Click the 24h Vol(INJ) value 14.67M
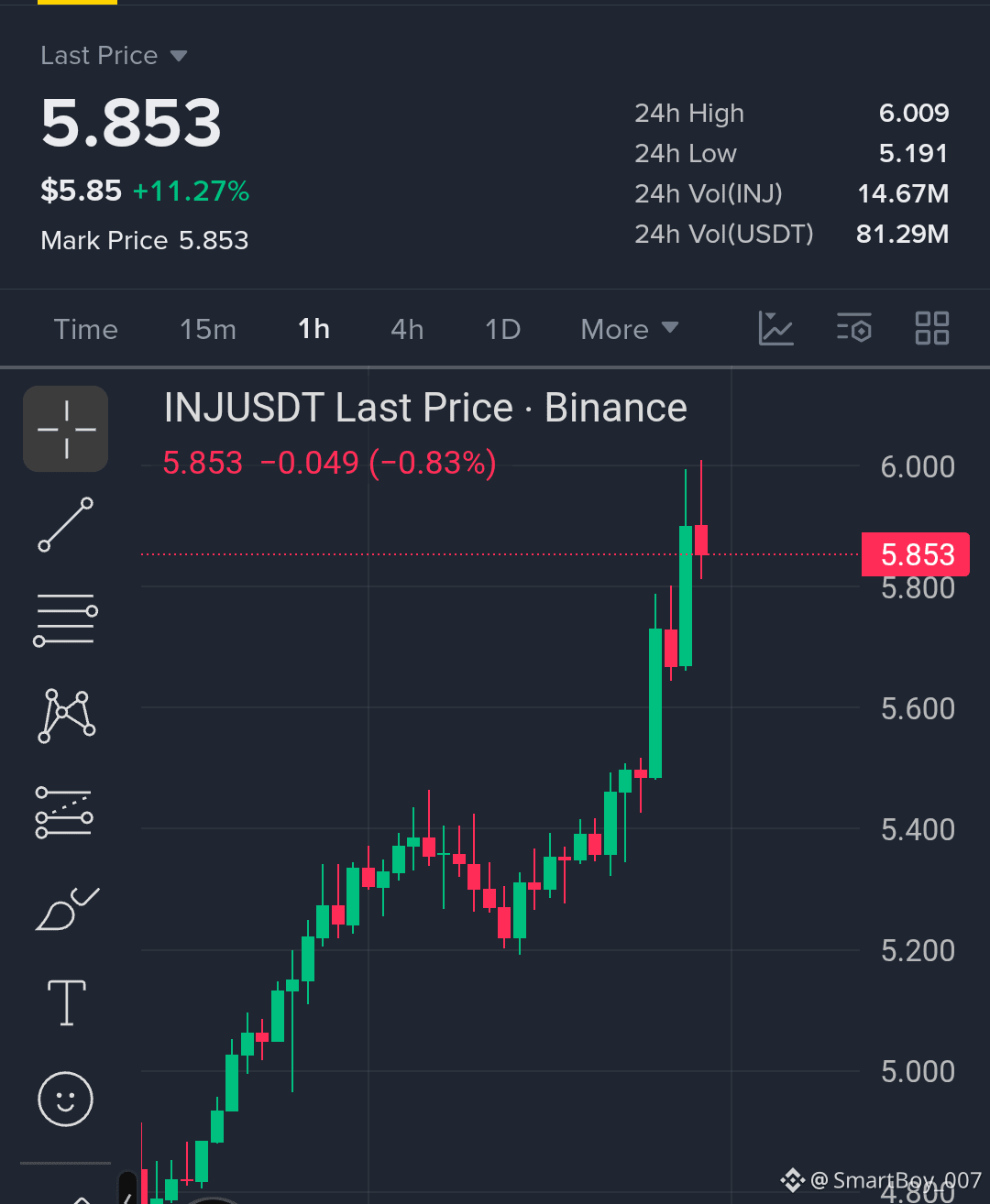The width and height of the screenshot is (990, 1204). point(903,193)
